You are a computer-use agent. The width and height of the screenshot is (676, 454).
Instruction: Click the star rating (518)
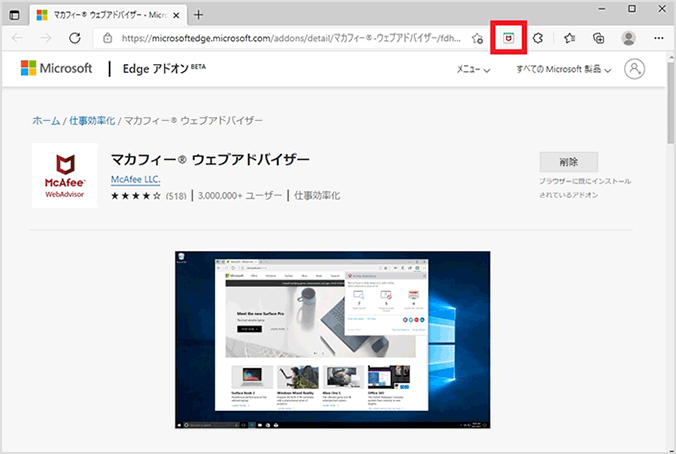(149, 196)
